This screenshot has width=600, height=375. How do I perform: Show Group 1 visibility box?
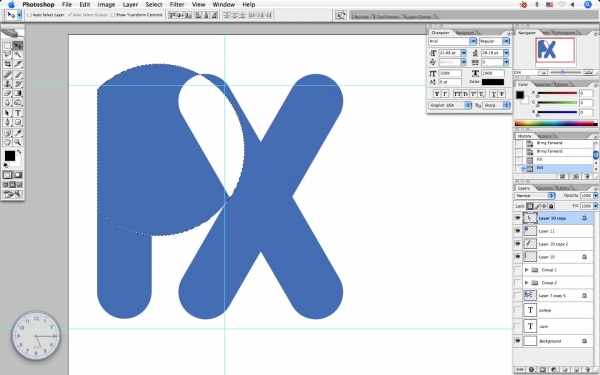(518, 270)
